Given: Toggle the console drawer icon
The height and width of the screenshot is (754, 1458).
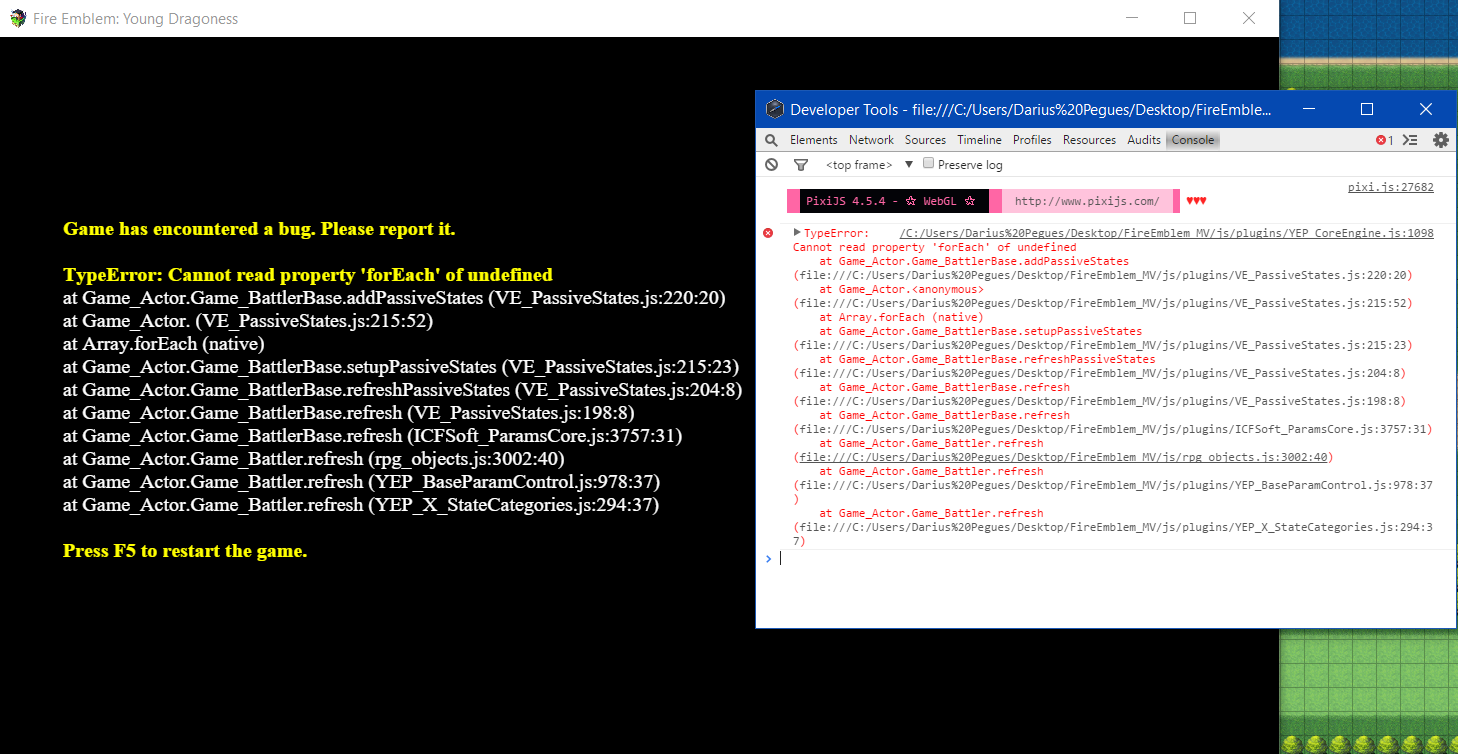Looking at the screenshot, I should coord(1410,140).
